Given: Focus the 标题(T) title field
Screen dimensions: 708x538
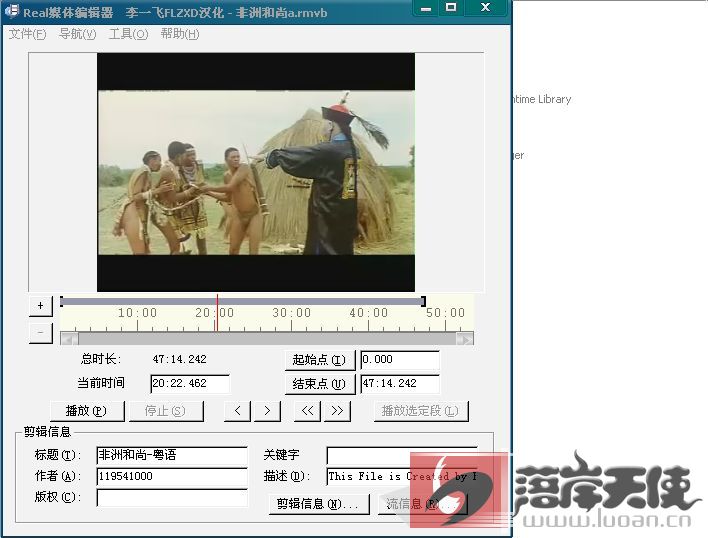Looking at the screenshot, I should click(x=172, y=455).
